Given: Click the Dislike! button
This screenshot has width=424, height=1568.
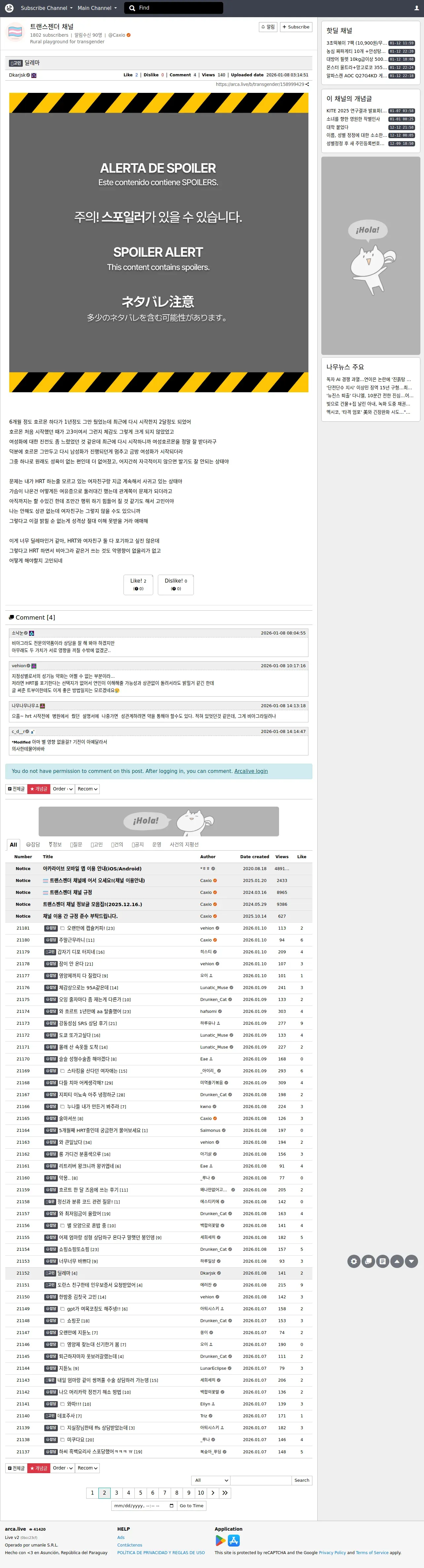Looking at the screenshot, I should (176, 584).
